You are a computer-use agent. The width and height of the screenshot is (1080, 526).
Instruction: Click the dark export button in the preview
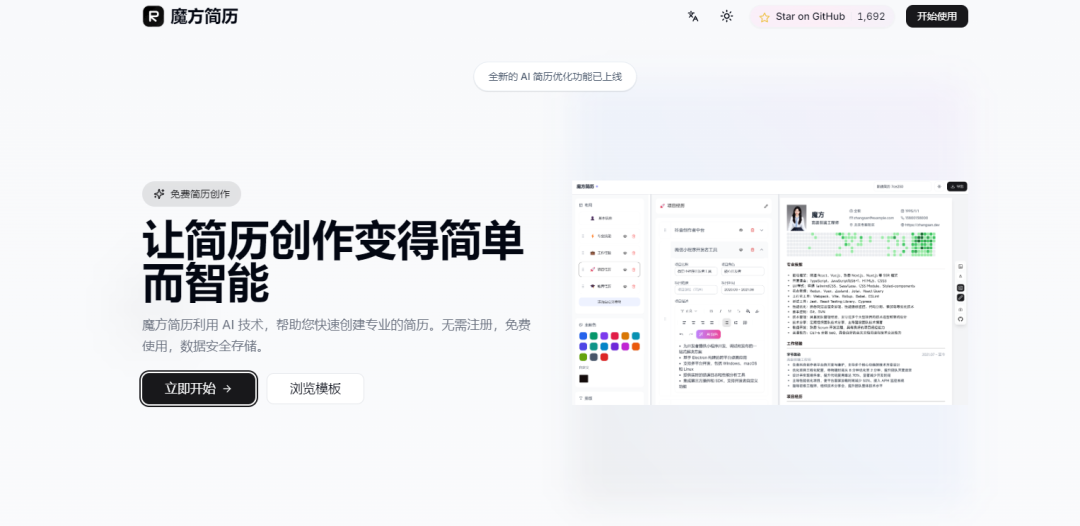pyautogui.click(x=957, y=187)
